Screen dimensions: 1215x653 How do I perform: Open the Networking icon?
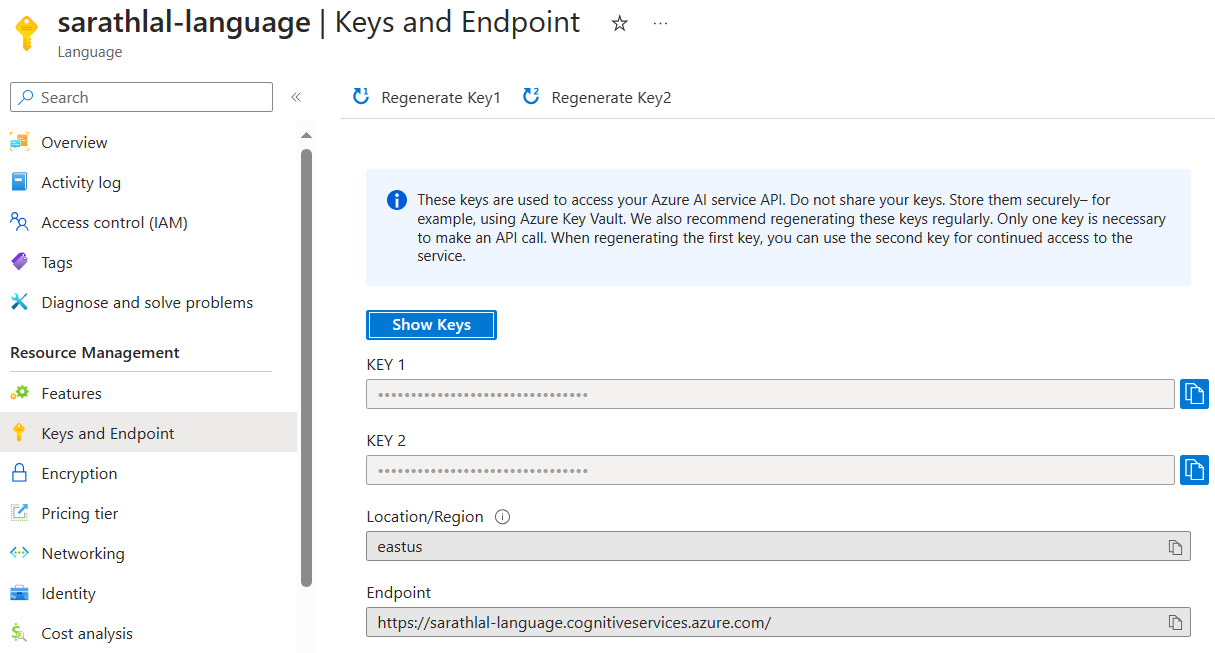[22, 553]
